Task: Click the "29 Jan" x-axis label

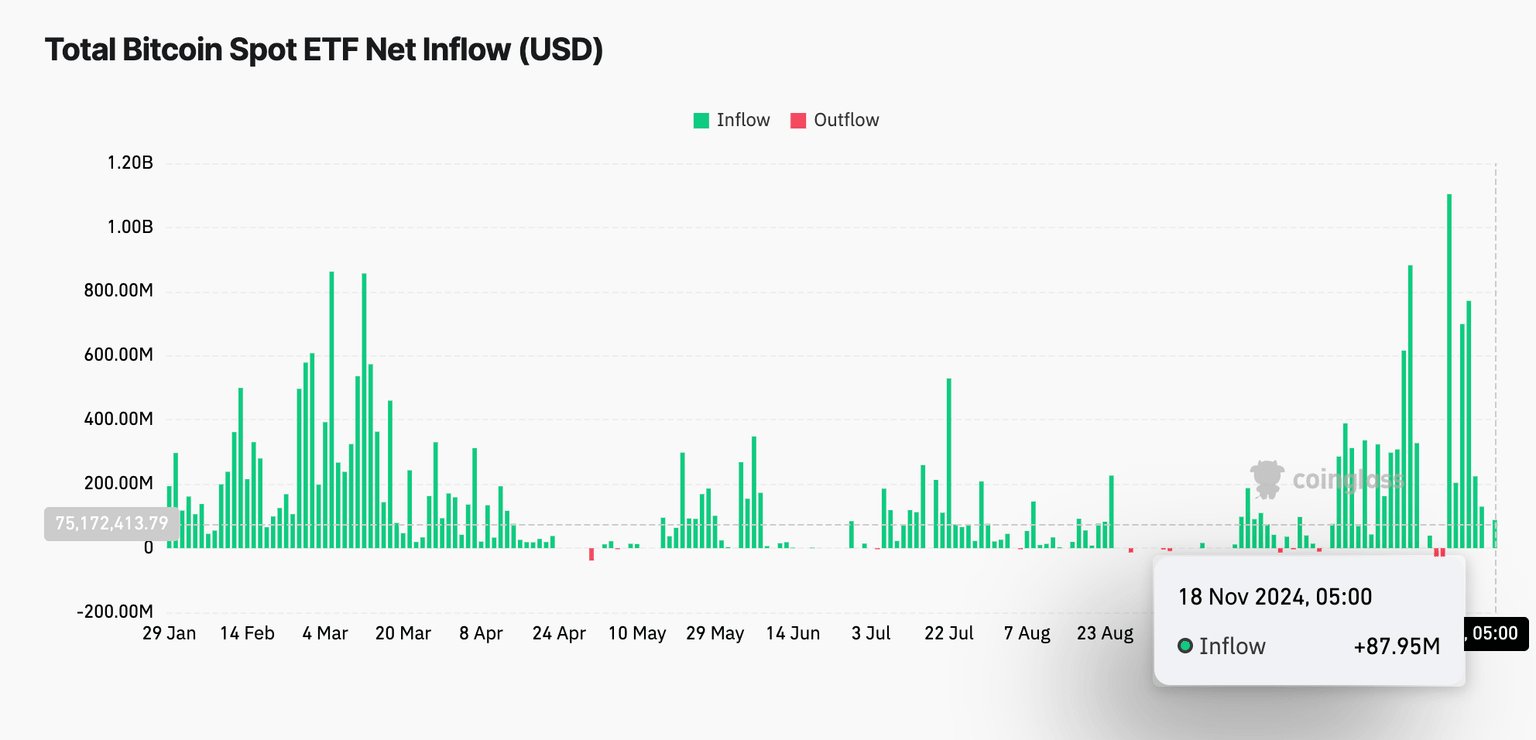Action: point(169,634)
